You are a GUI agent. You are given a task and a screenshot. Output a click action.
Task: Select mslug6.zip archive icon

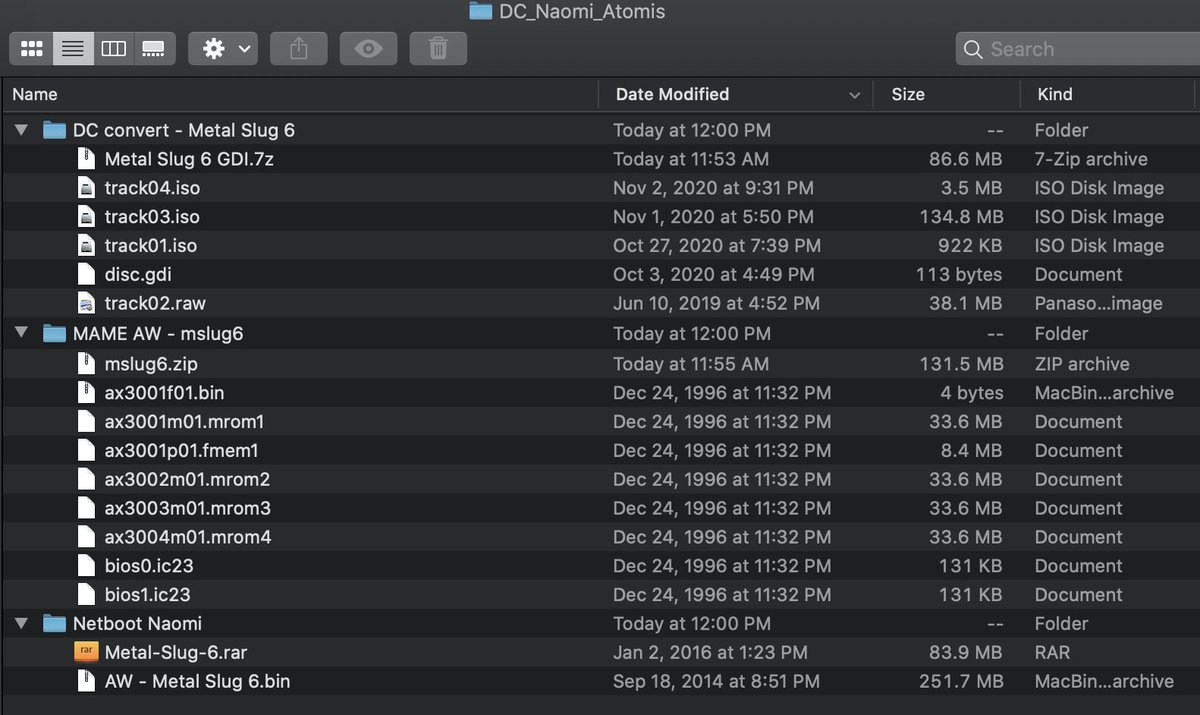86,364
